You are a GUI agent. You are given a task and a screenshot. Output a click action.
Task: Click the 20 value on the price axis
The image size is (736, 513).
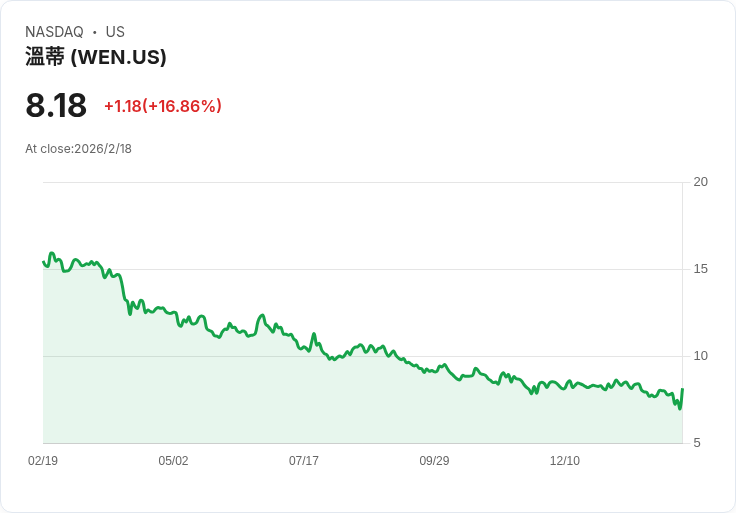tap(701, 182)
